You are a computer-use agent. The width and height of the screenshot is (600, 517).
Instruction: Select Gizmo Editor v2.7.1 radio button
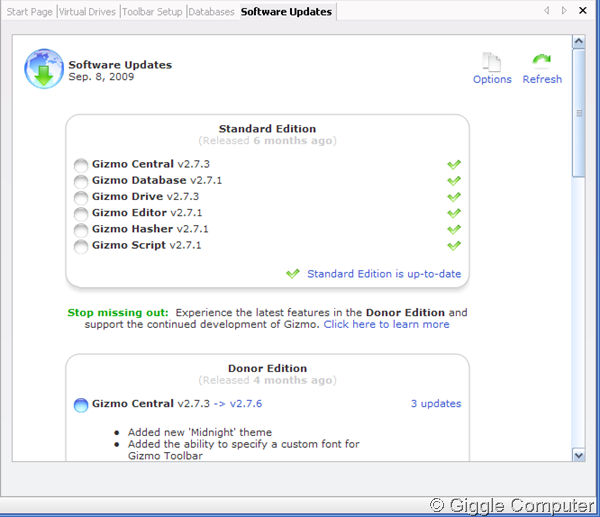[81, 214]
